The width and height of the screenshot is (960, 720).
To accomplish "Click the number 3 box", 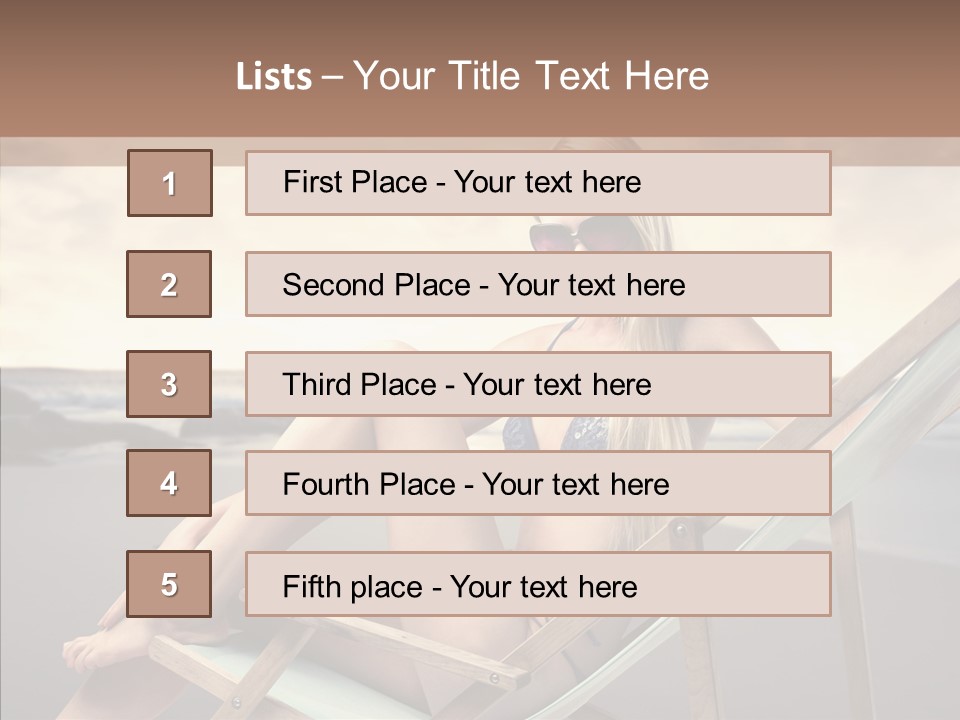I will point(169,384).
